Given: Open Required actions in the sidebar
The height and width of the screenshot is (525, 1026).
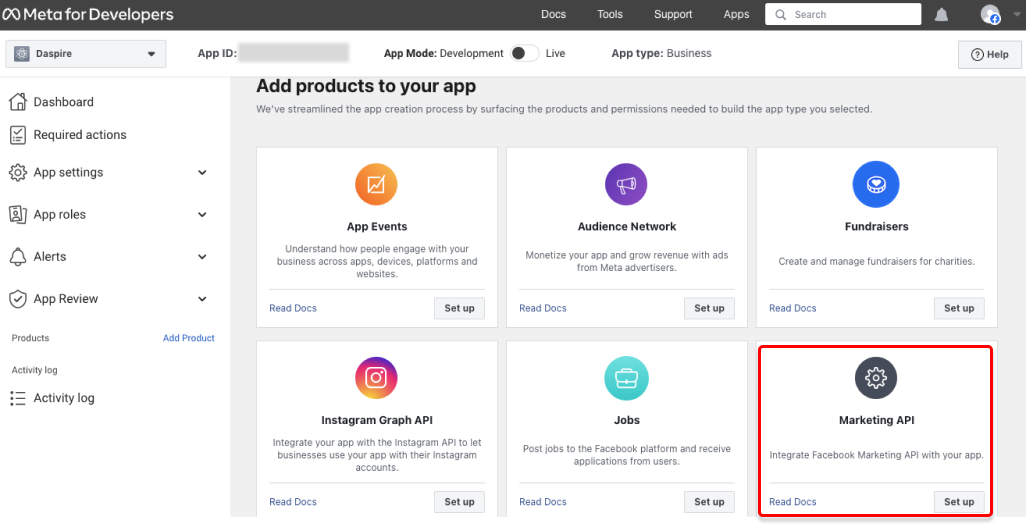Looking at the screenshot, I should (80, 135).
